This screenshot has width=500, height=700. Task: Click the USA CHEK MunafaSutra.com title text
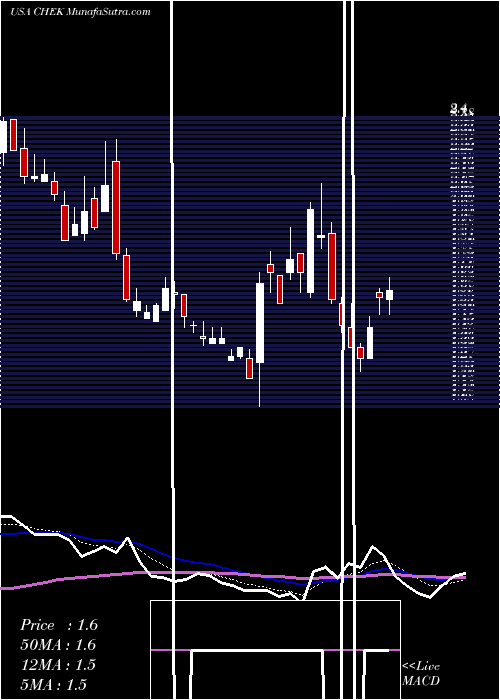[80, 12]
